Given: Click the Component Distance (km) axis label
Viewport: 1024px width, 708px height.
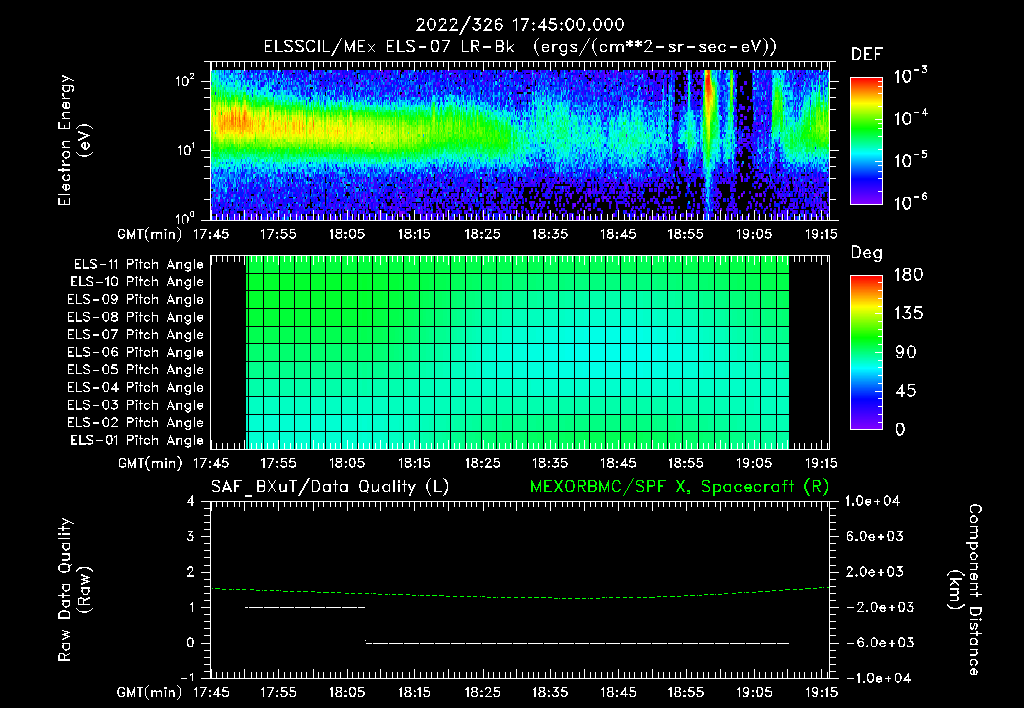Looking at the screenshot, I should pos(964,590).
